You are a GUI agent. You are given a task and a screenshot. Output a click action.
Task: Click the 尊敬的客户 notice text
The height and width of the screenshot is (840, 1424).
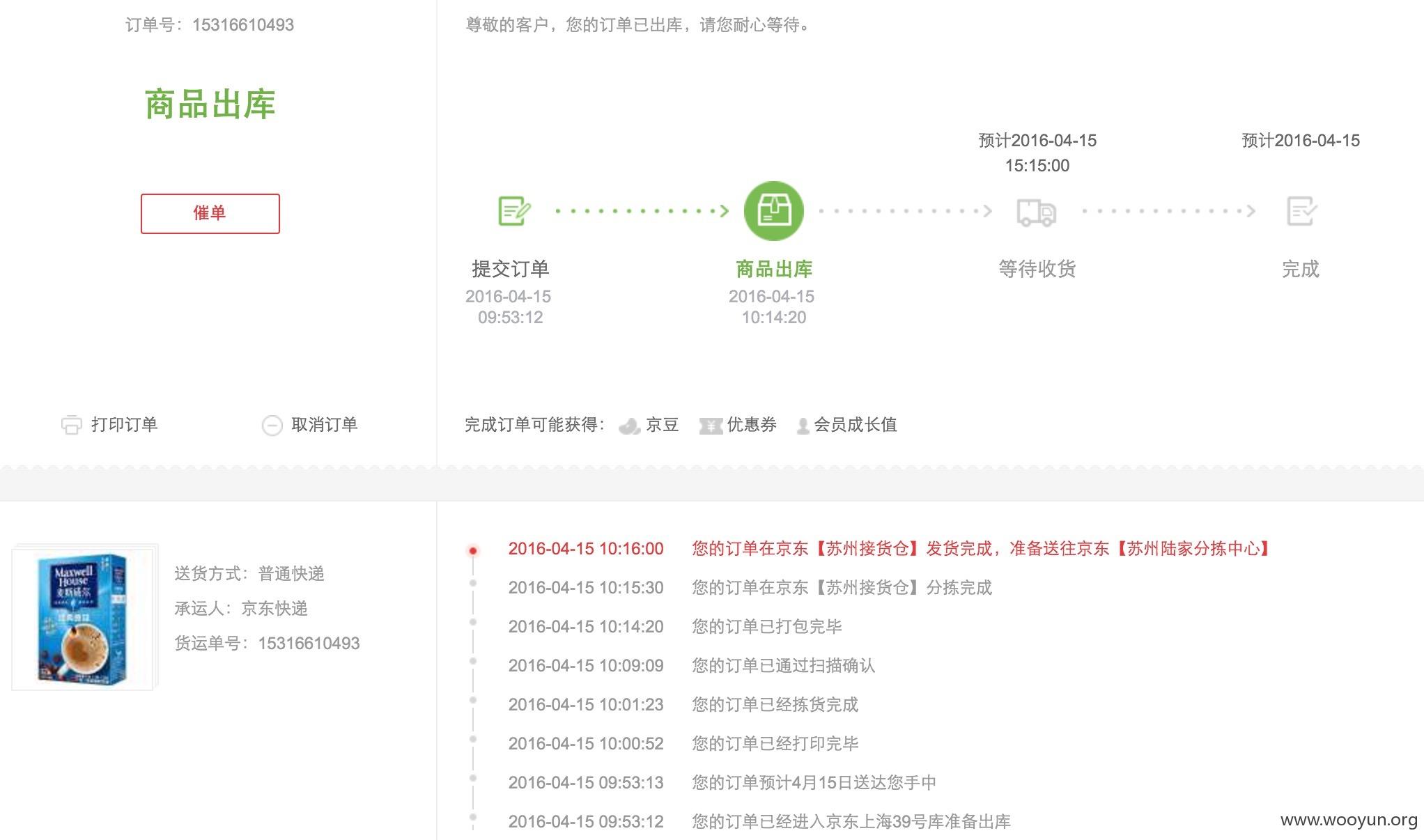[x=639, y=25]
